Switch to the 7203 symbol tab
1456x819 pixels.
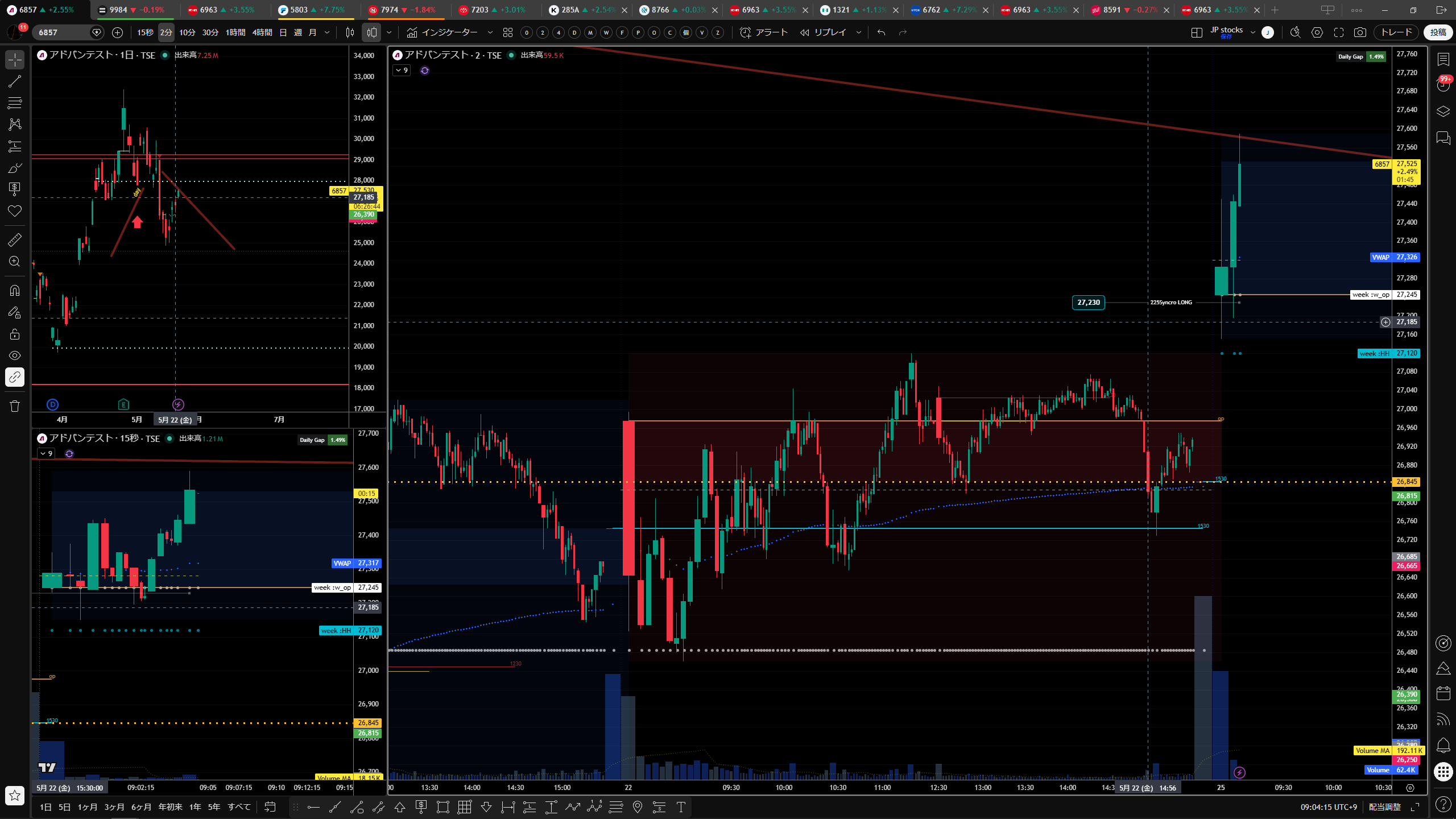pyautogui.click(x=492, y=10)
